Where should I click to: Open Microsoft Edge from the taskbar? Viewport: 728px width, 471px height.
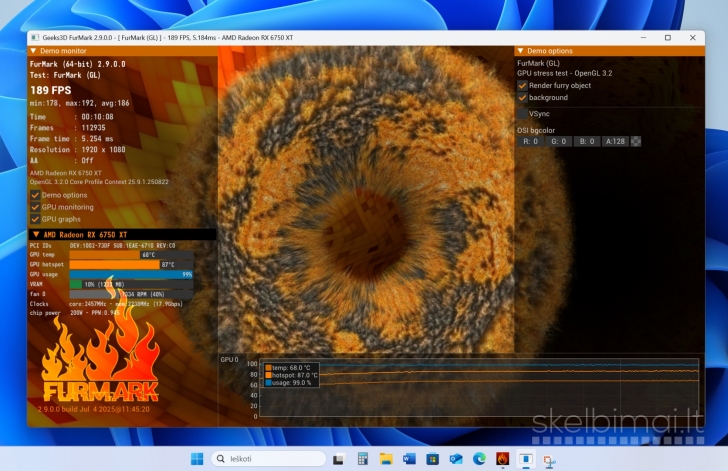pyautogui.click(x=479, y=458)
